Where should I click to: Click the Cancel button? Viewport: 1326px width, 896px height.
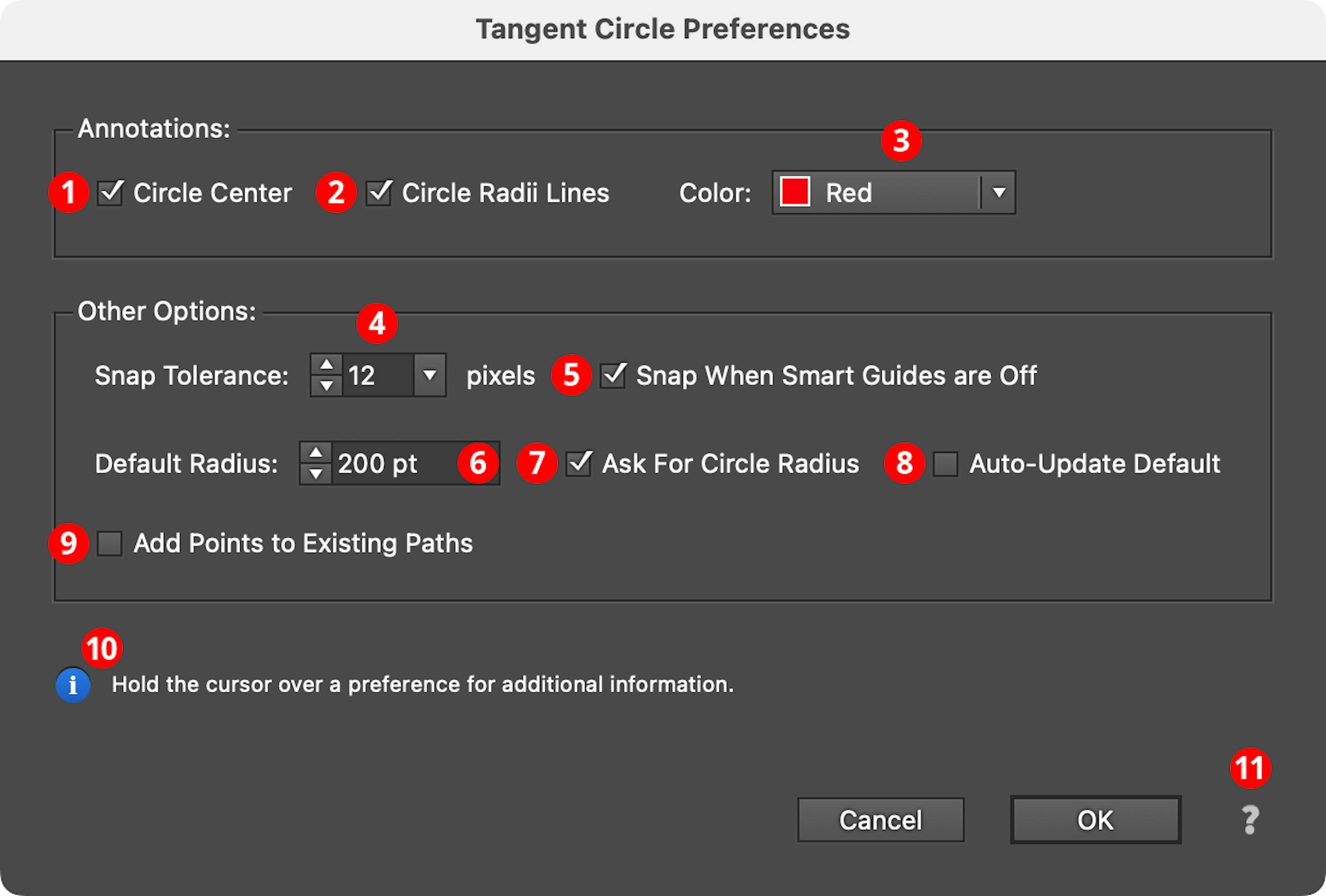pos(880,820)
